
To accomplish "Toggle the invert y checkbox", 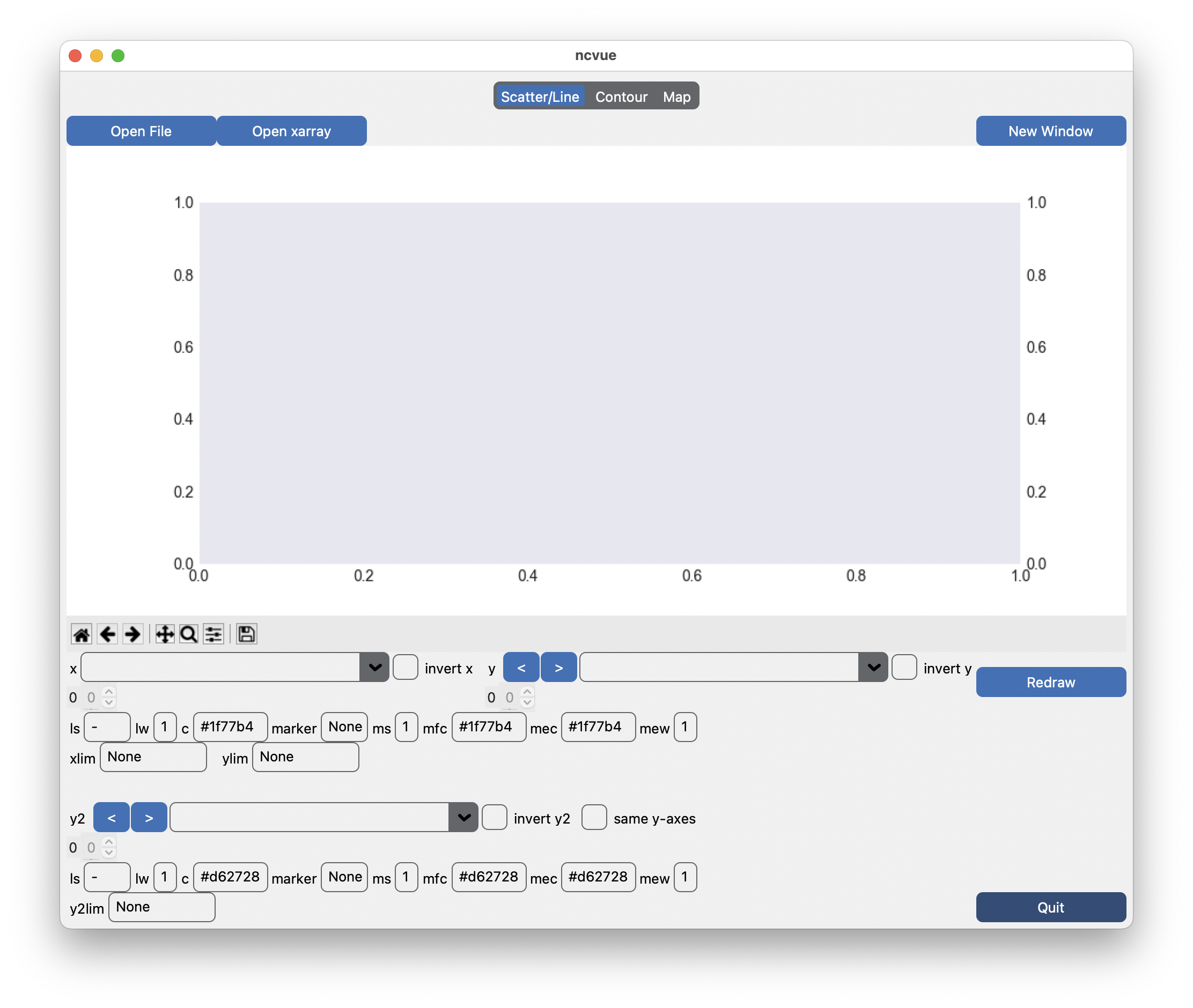I will point(904,668).
